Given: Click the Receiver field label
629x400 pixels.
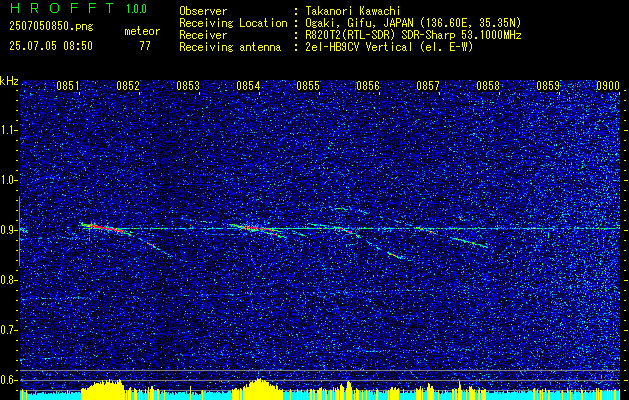Looking at the screenshot, I should click(x=203, y=35).
